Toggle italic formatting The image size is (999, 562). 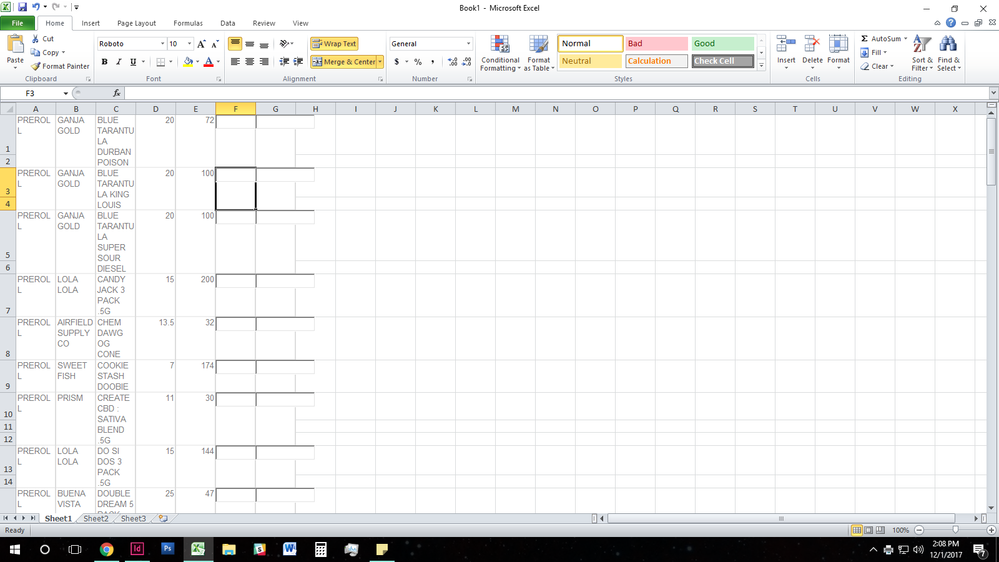tap(119, 62)
